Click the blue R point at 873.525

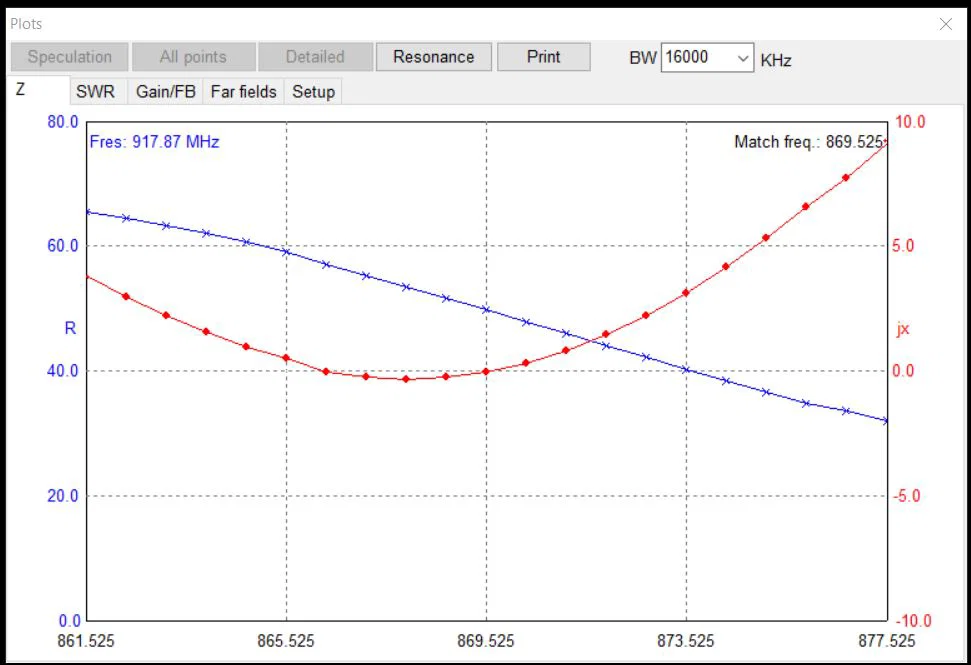(686, 370)
